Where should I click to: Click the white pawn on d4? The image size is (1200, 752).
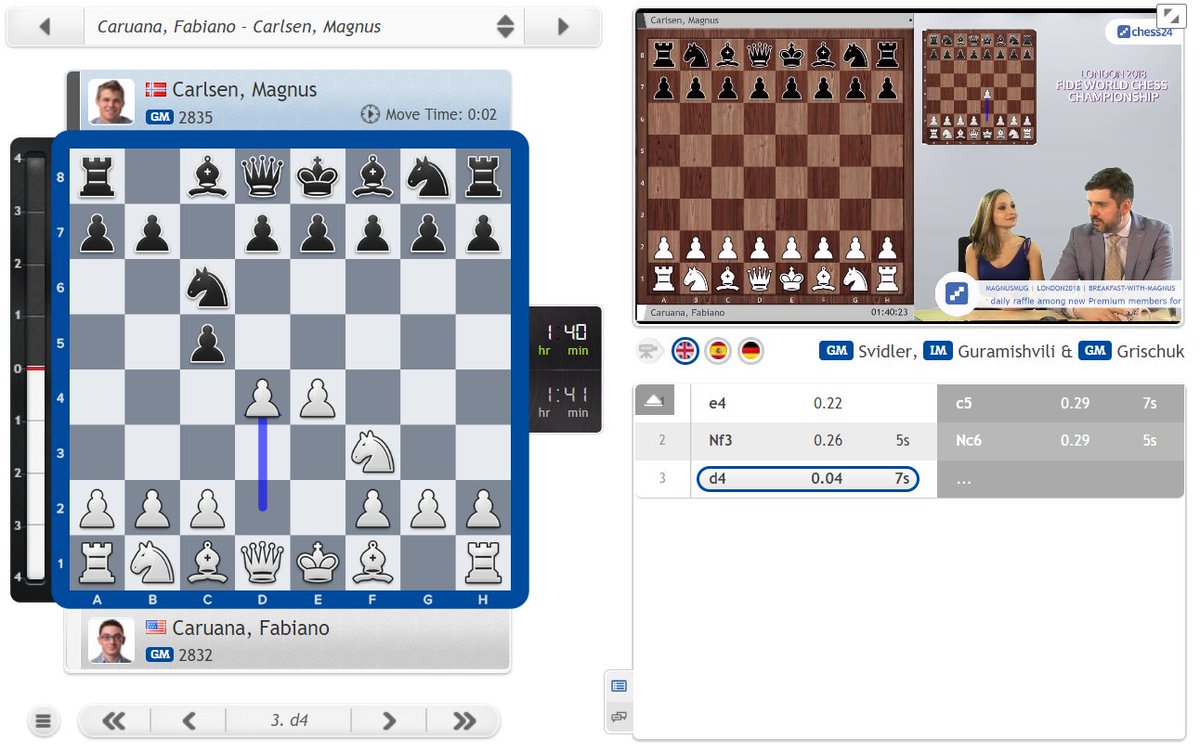(x=263, y=397)
